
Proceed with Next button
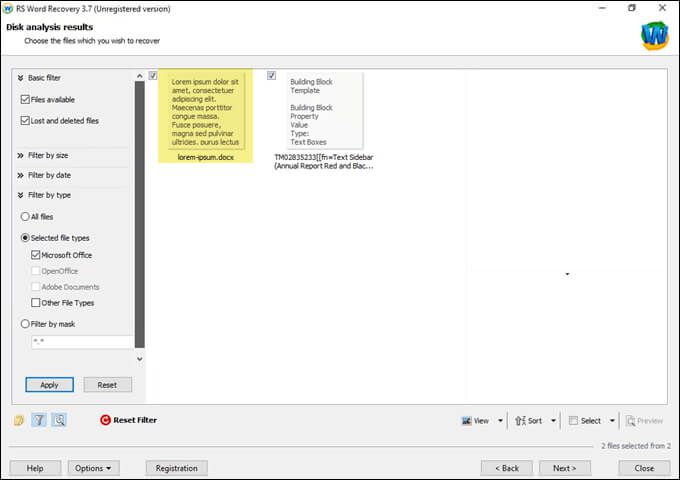[x=565, y=468]
